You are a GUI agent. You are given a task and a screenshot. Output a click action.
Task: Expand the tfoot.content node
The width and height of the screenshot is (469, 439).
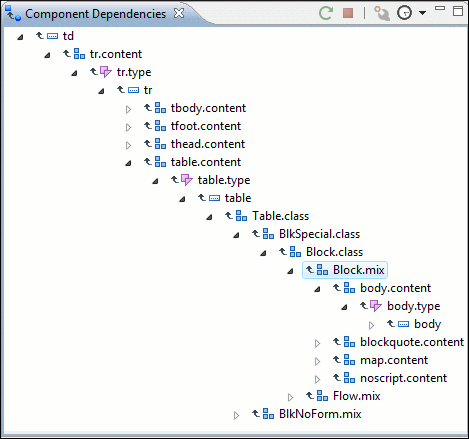pos(128,127)
